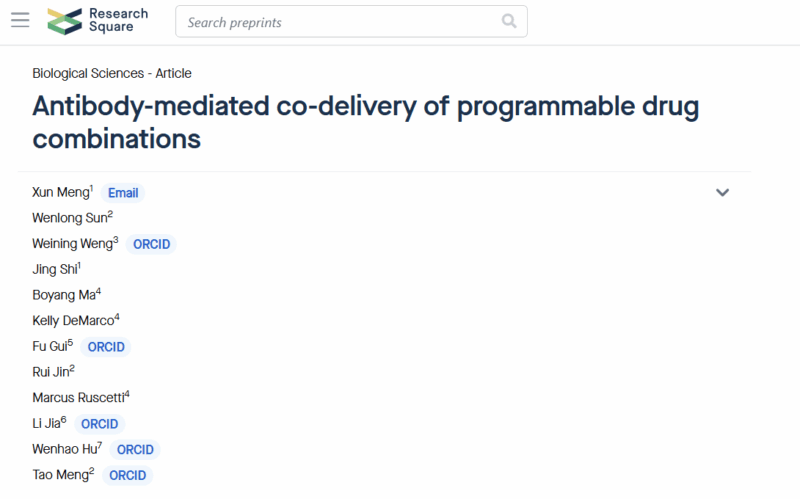Viewport: 800px width, 499px height.
Task: Click author name Jing Shi
Action: coord(55,269)
